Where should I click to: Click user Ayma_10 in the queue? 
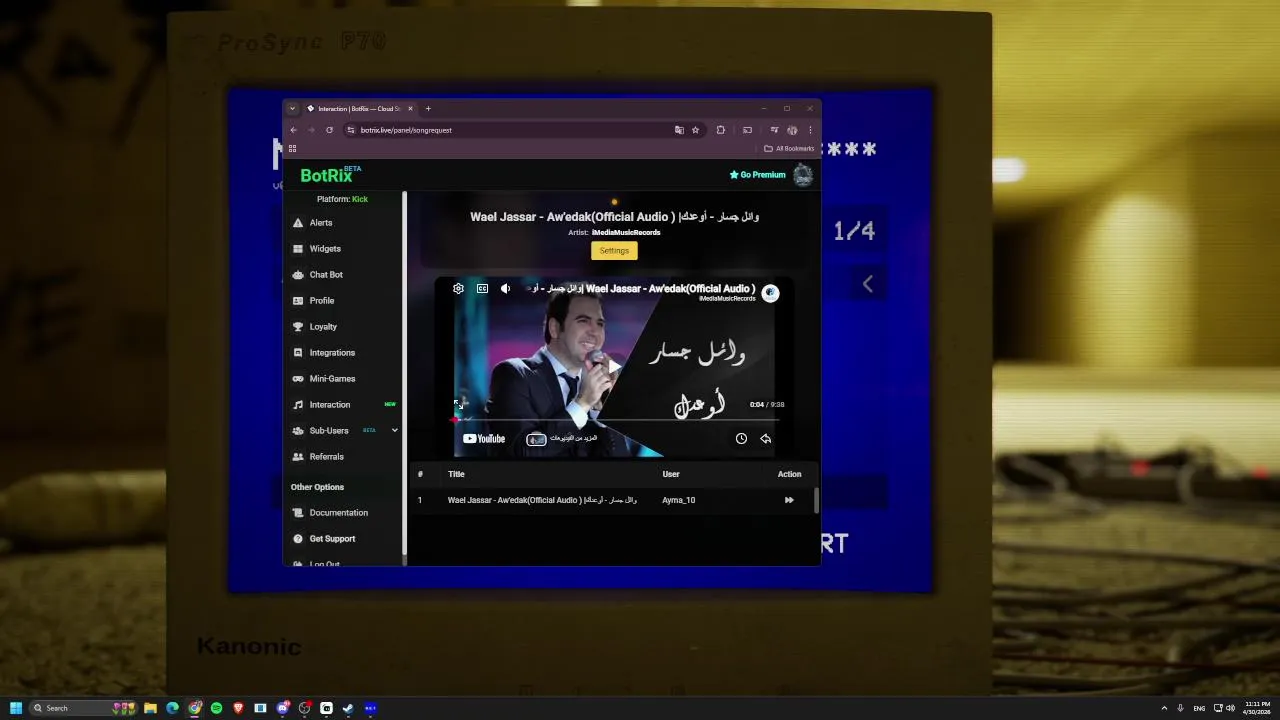tap(678, 500)
